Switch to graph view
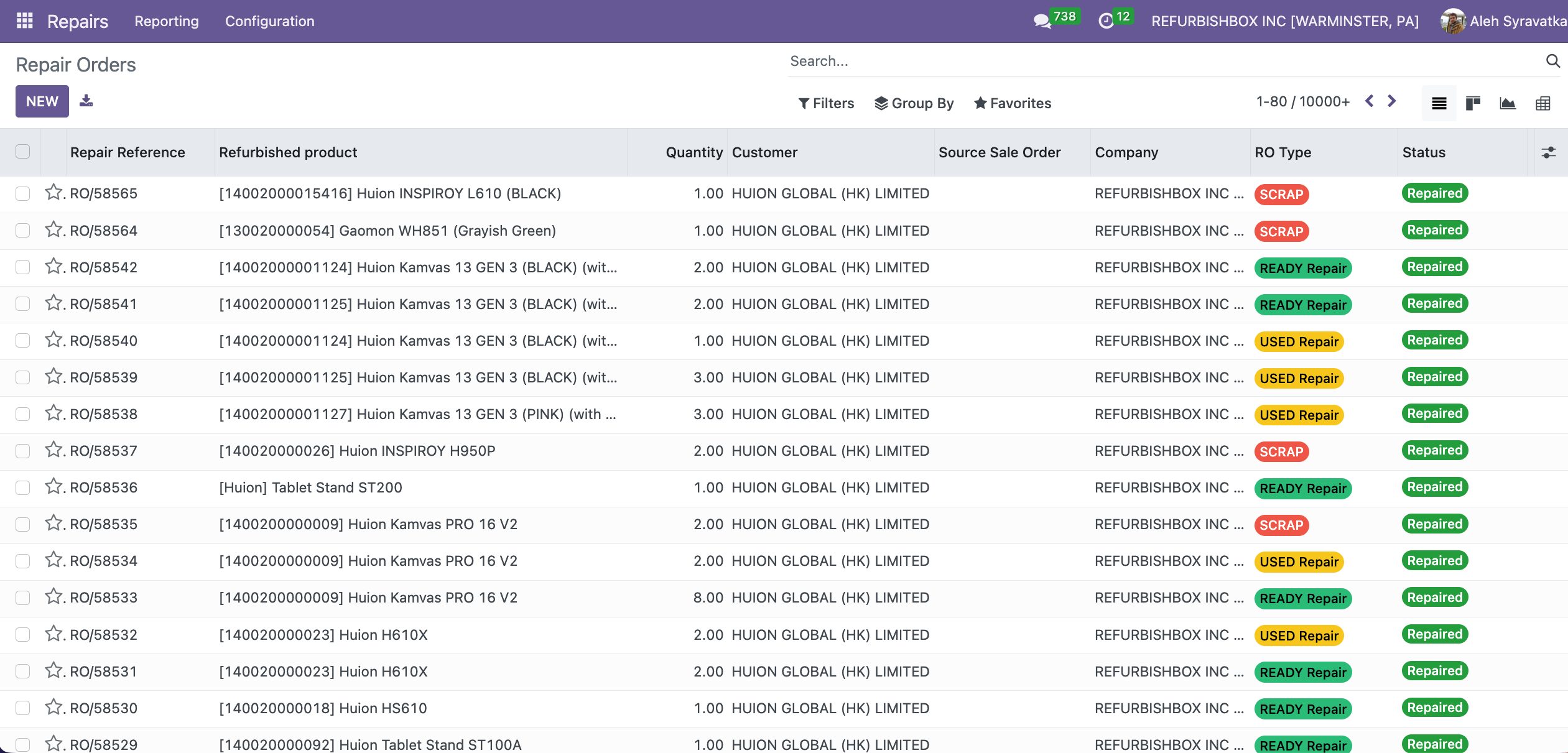Viewport: 1568px width, 753px height. point(1508,103)
